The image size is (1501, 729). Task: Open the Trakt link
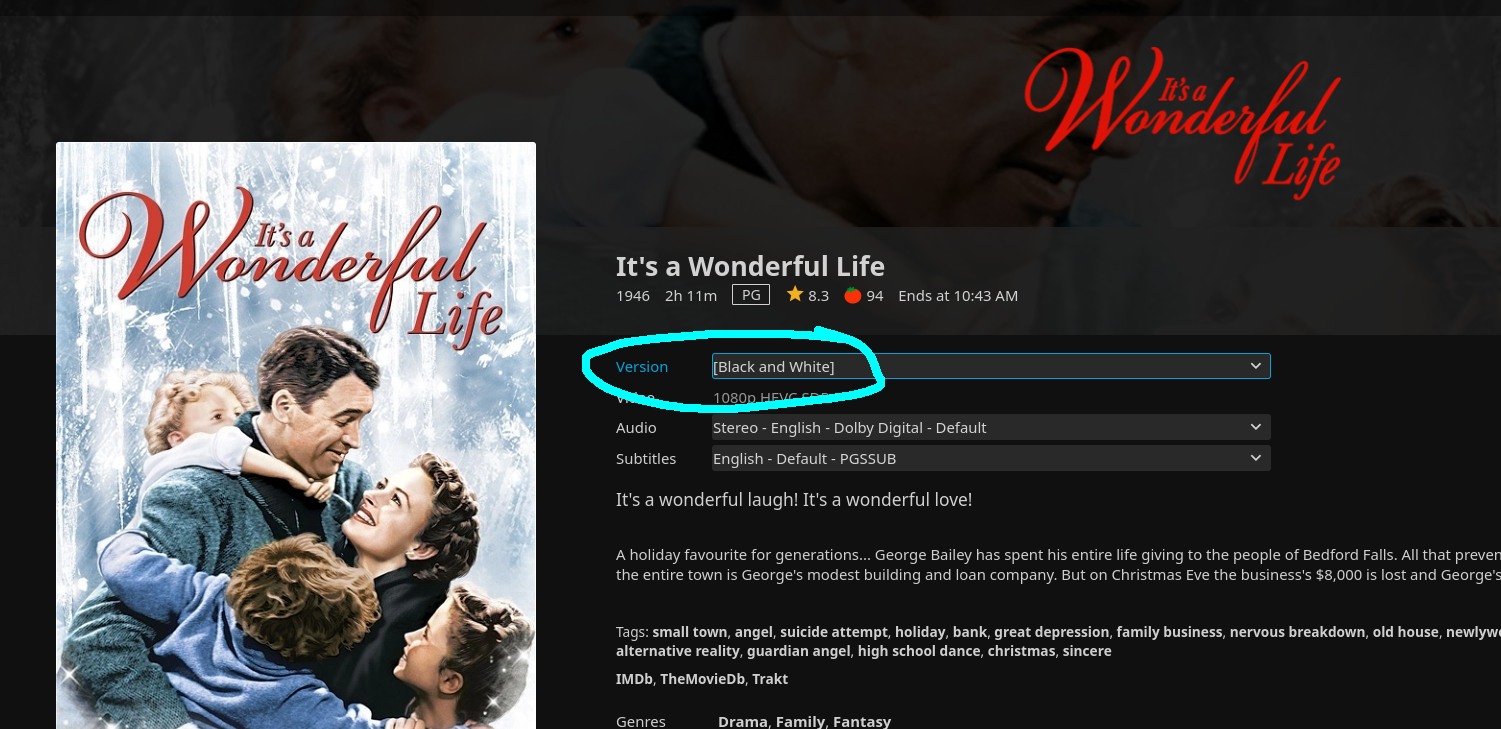(x=770, y=679)
